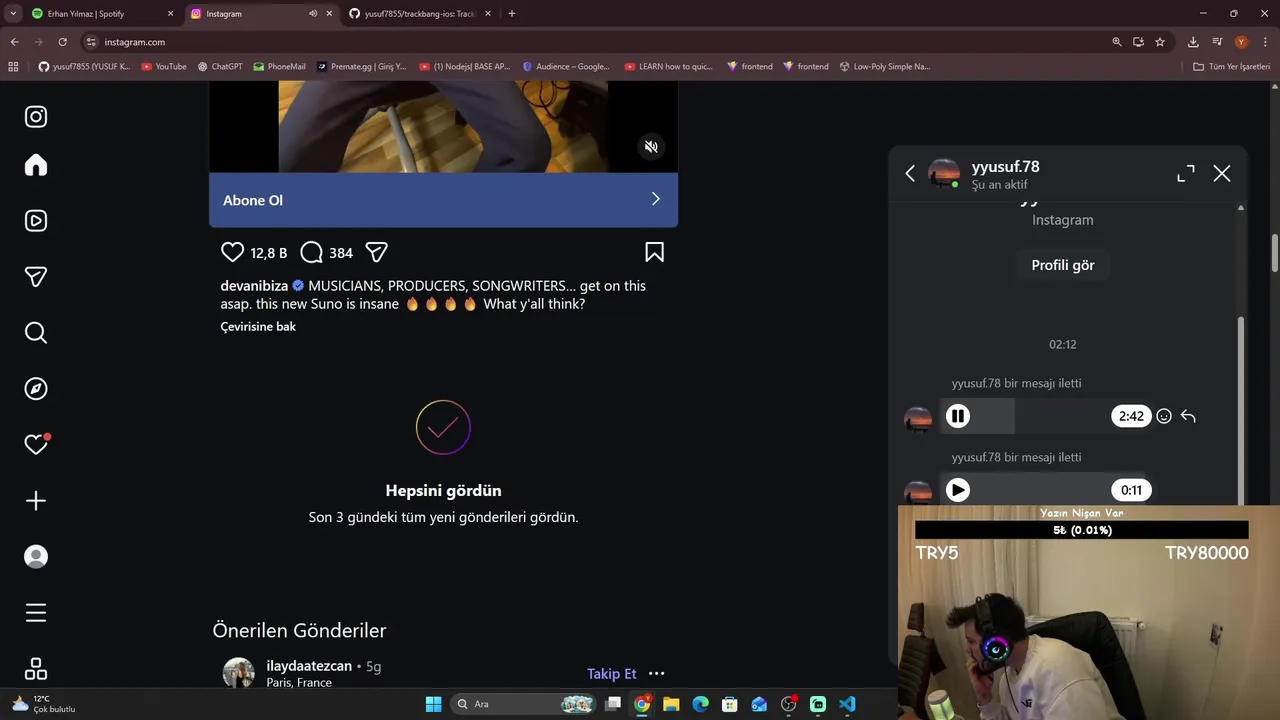Go back in the chat panel

[x=910, y=173]
